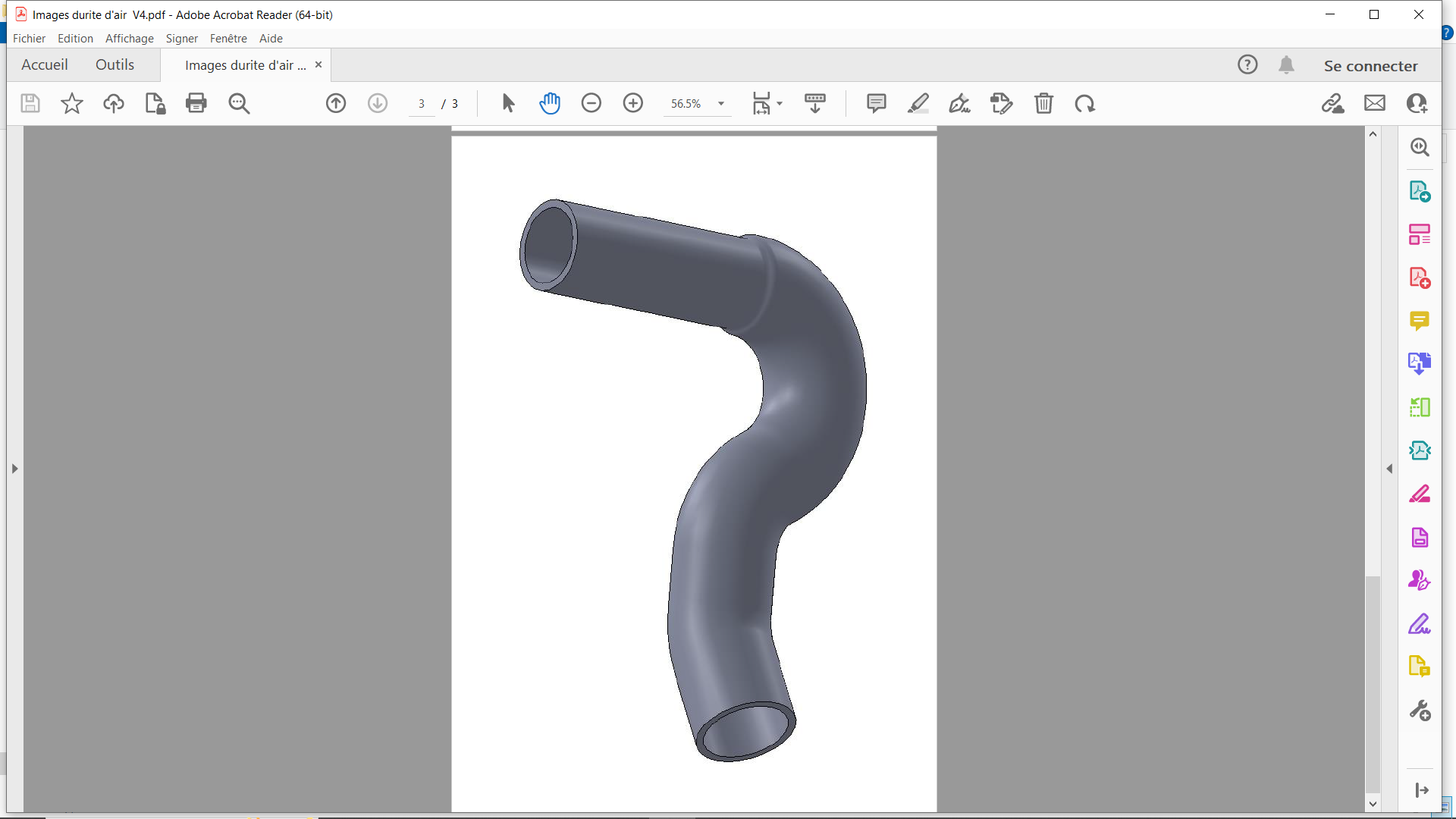Star this file as favorite
The height and width of the screenshot is (819, 1456).
pyautogui.click(x=72, y=103)
